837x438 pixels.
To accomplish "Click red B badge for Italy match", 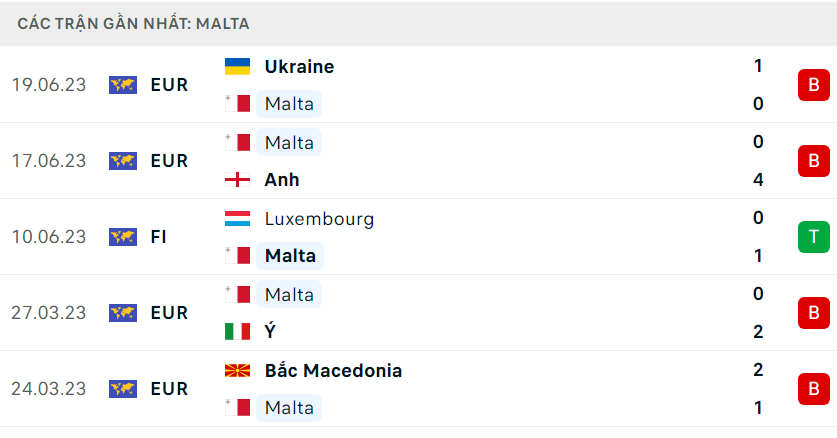I will tap(814, 313).
